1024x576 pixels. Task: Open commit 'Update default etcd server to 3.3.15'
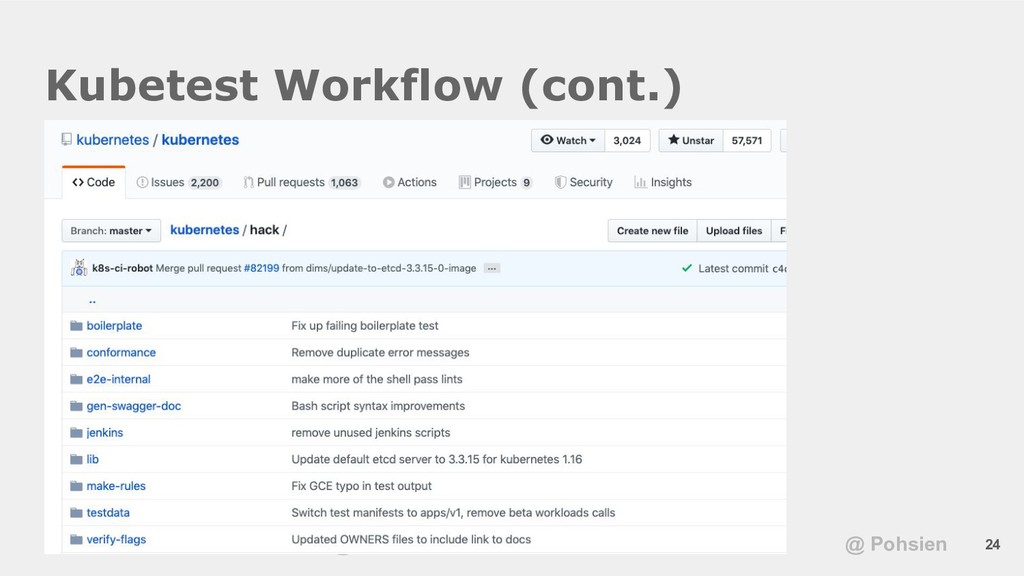[436, 459]
